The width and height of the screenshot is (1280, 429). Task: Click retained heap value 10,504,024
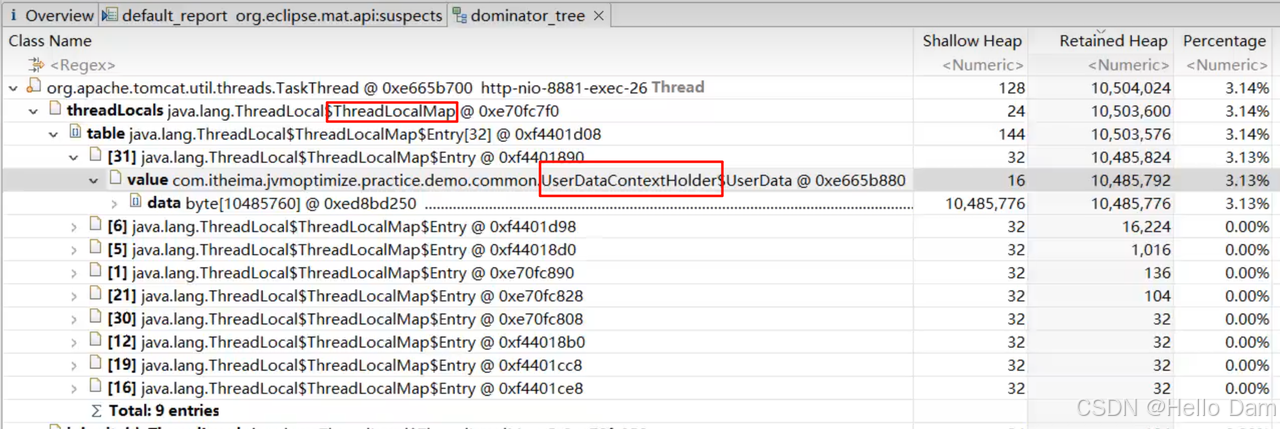click(x=1130, y=88)
